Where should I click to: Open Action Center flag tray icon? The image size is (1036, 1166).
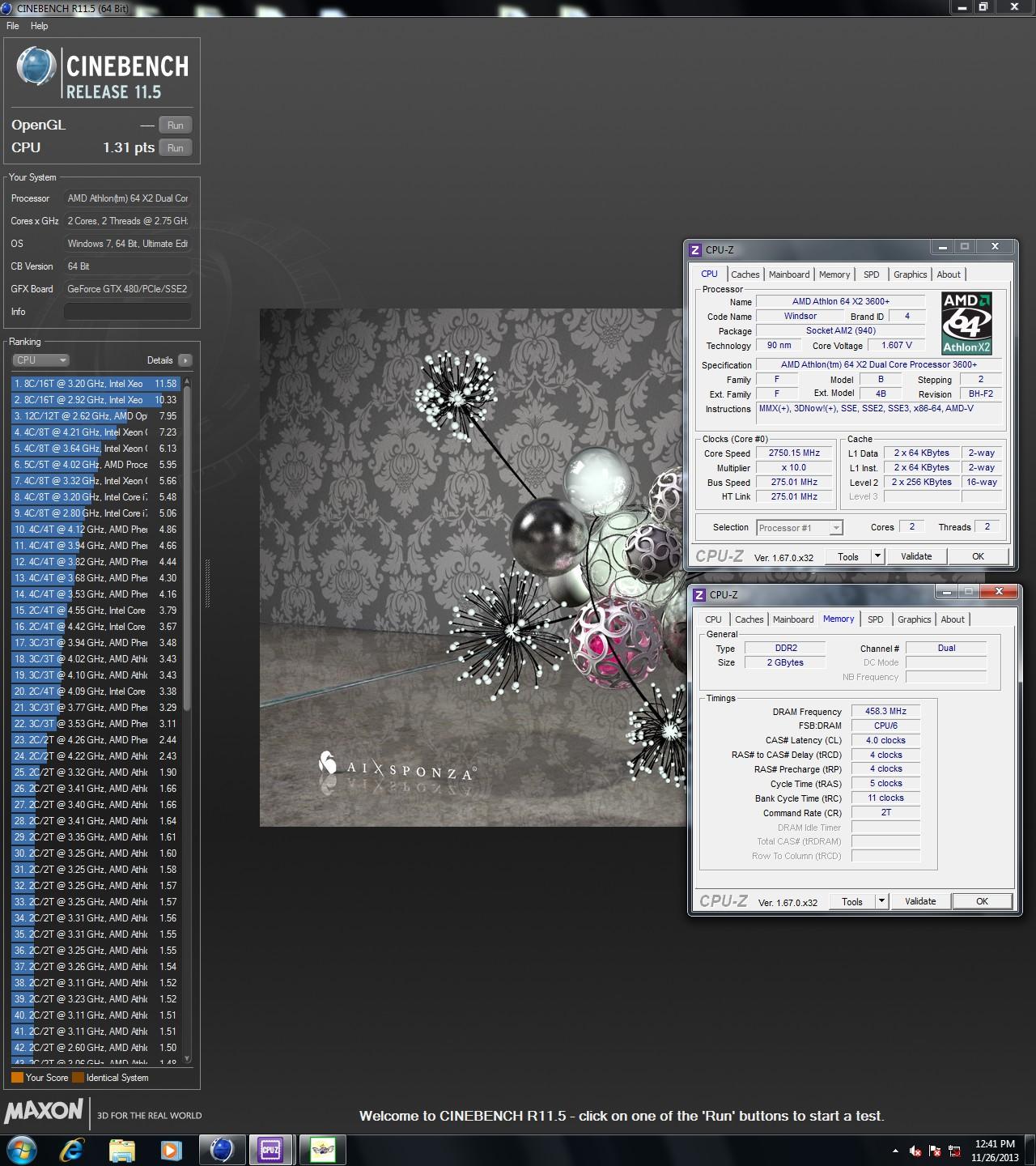click(935, 1151)
